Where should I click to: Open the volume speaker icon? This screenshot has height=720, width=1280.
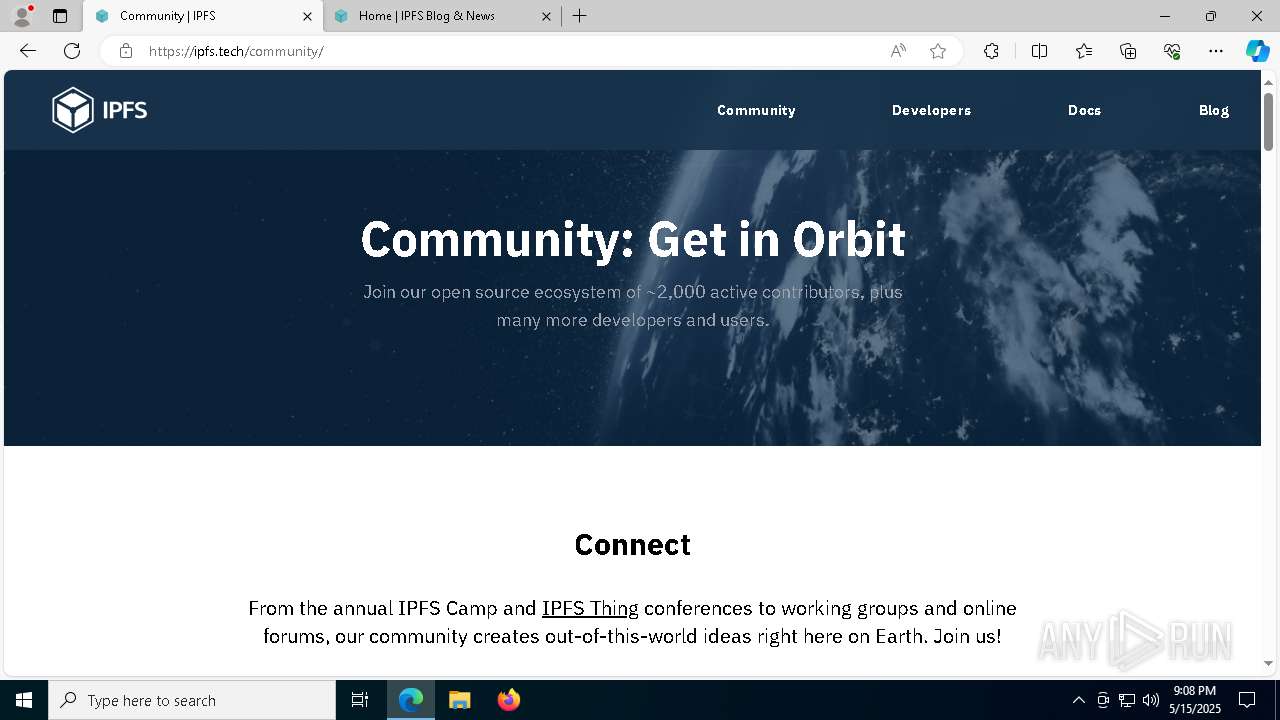tap(1151, 700)
